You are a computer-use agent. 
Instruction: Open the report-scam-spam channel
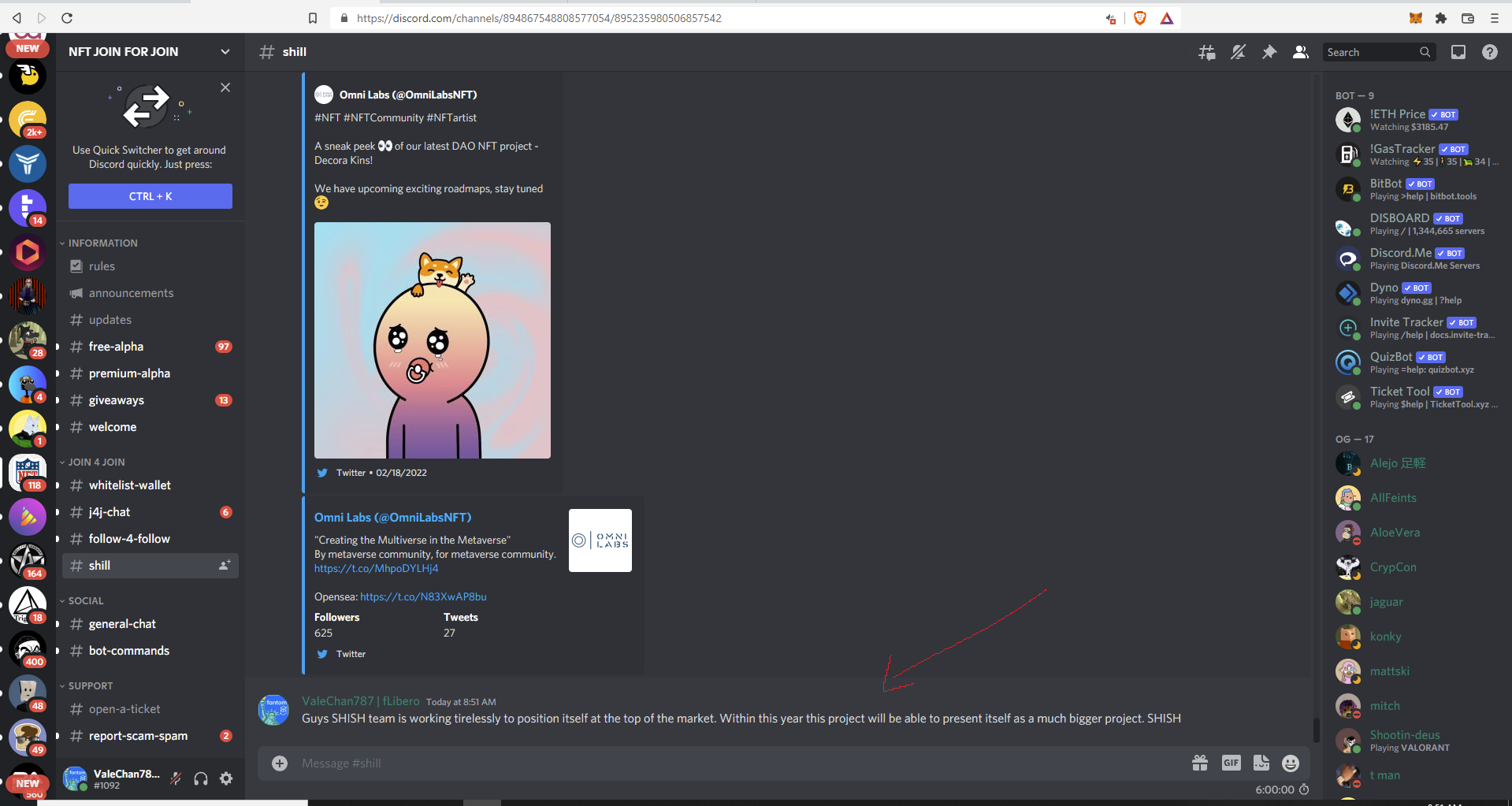(x=150, y=736)
